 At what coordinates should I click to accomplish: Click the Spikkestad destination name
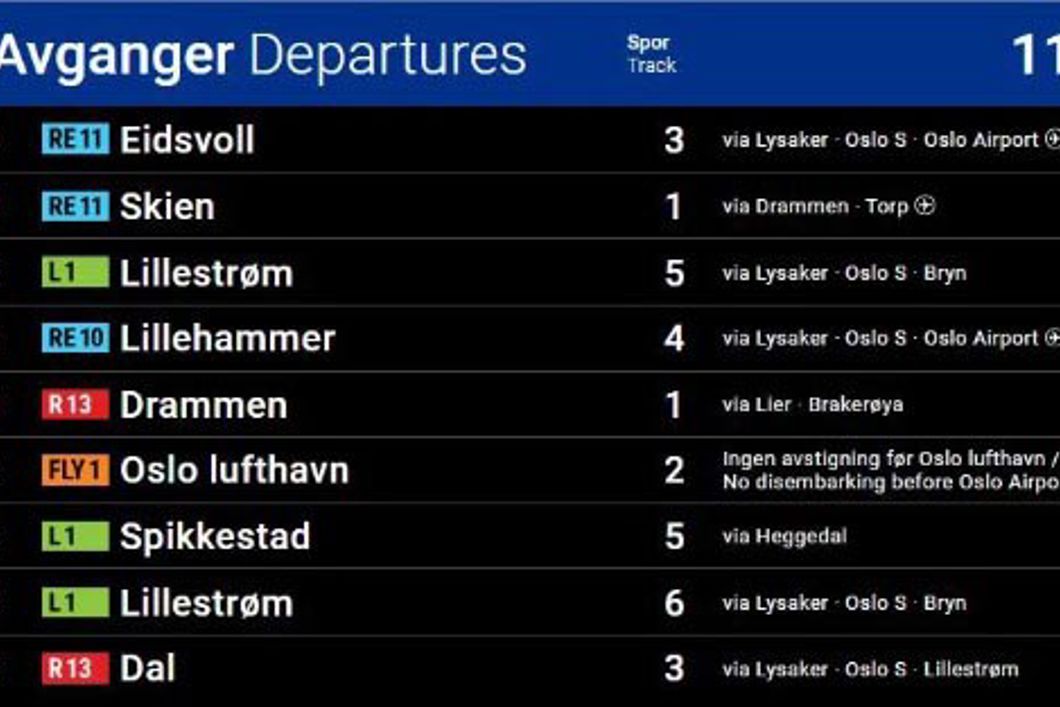215,537
